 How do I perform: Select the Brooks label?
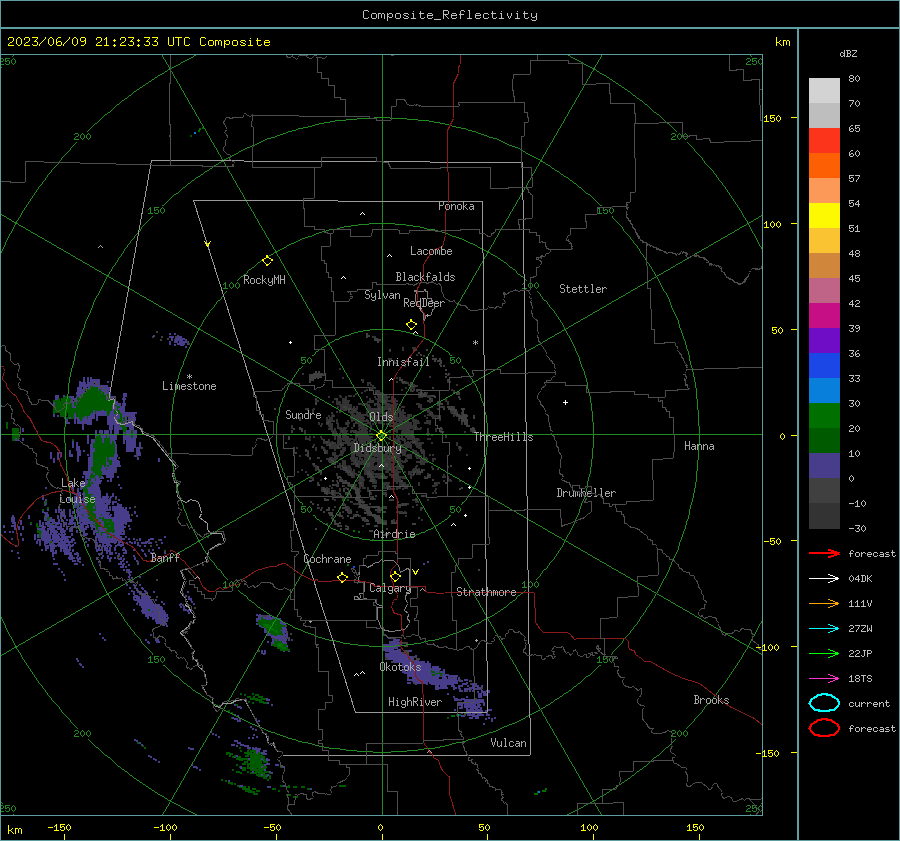click(711, 700)
